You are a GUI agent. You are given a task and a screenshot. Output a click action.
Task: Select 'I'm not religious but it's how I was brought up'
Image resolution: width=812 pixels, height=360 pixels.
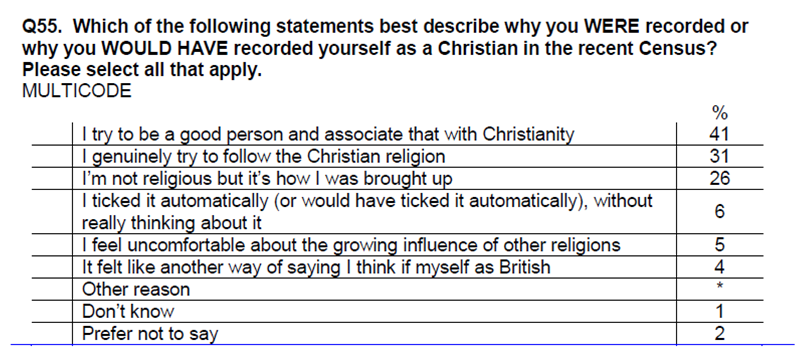pyautogui.click(x=267, y=179)
